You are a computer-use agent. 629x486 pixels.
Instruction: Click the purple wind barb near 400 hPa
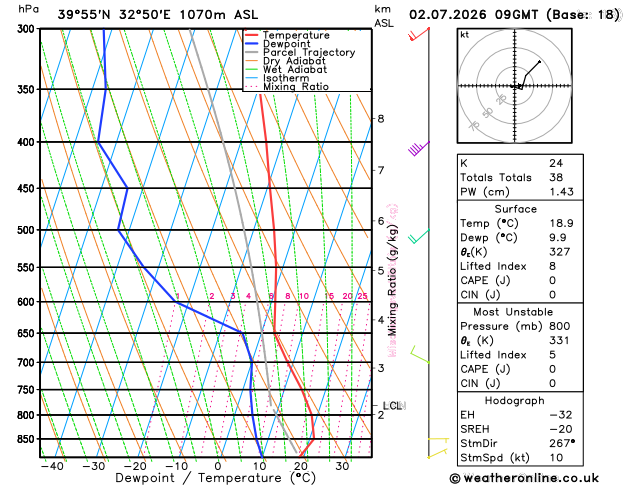[419, 148]
